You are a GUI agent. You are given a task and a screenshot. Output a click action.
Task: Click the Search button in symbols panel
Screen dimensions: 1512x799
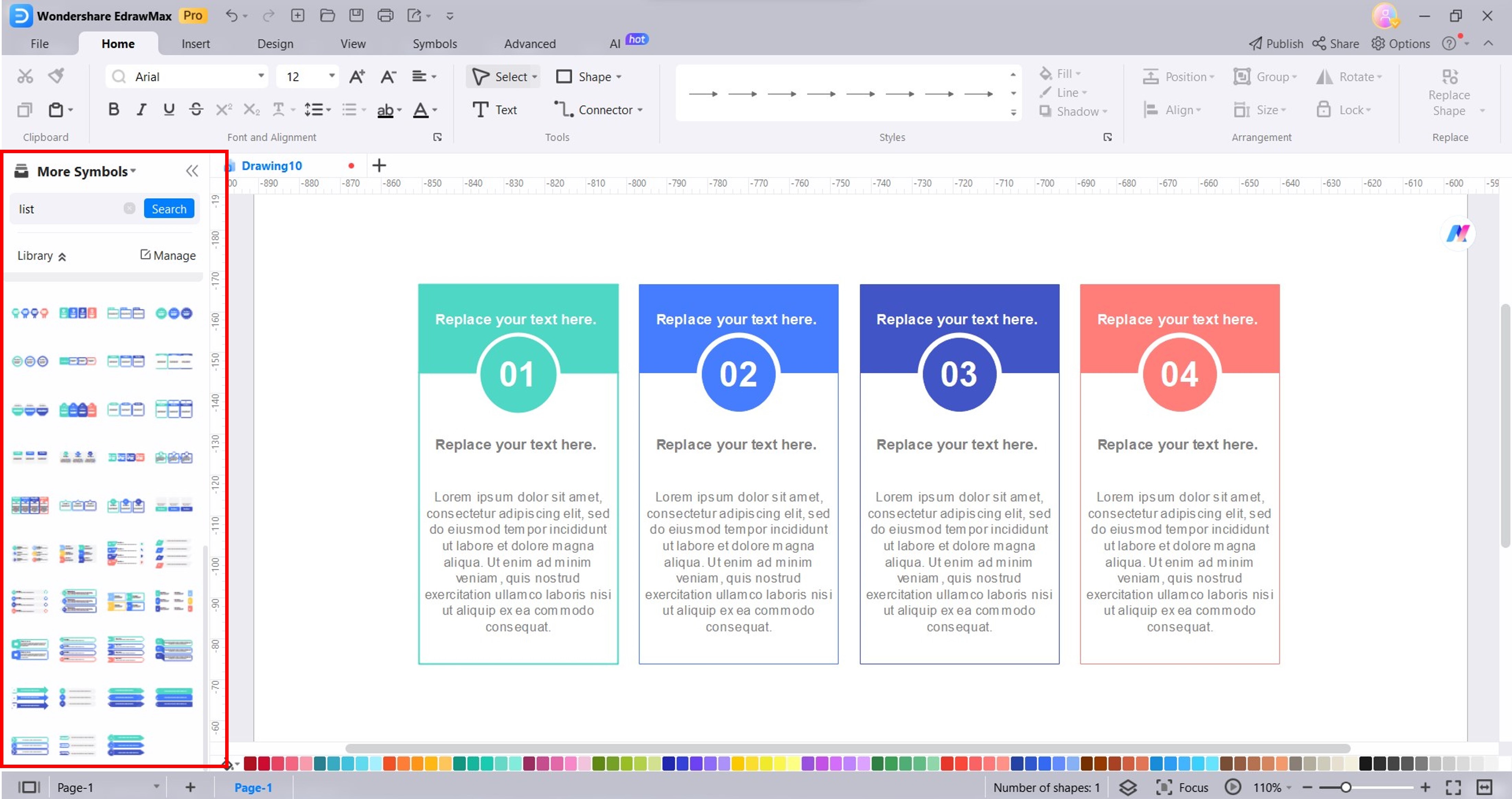[168, 208]
